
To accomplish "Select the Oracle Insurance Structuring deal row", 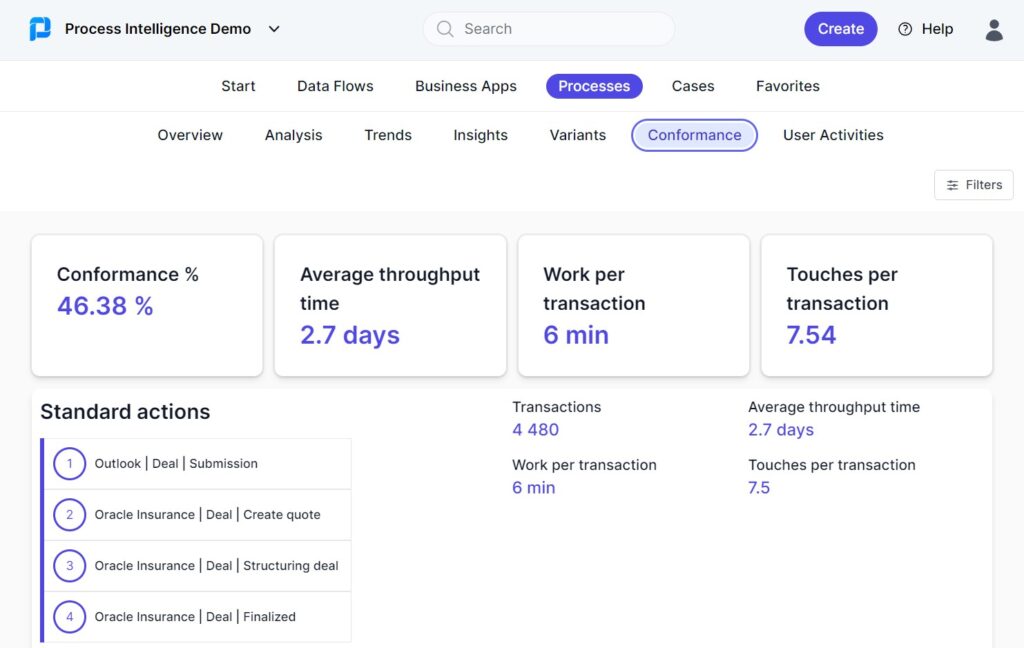I will 196,566.
